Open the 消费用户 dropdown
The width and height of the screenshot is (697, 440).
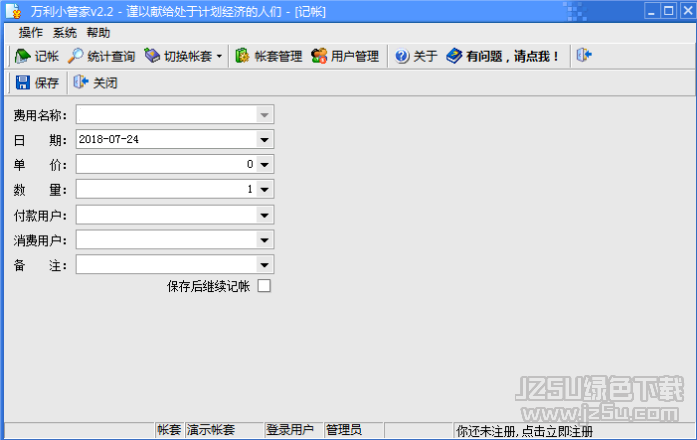[264, 240]
